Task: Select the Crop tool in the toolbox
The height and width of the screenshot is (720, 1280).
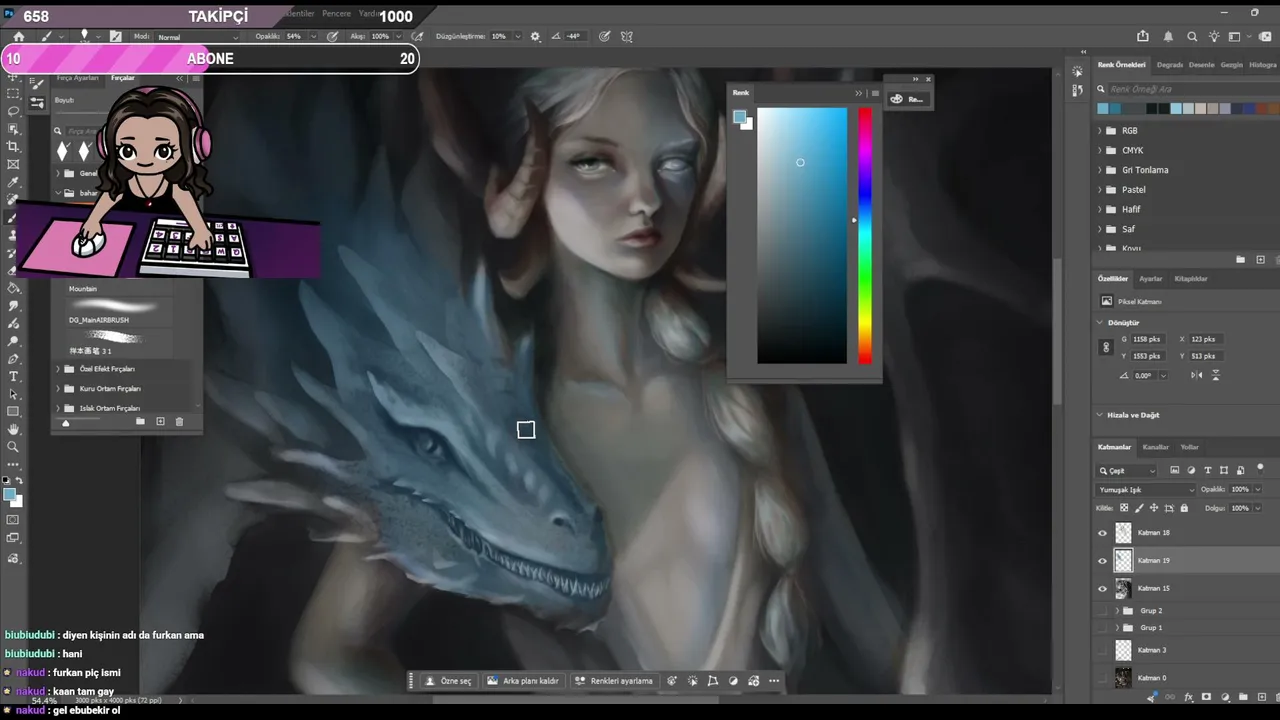Action: 13,147
